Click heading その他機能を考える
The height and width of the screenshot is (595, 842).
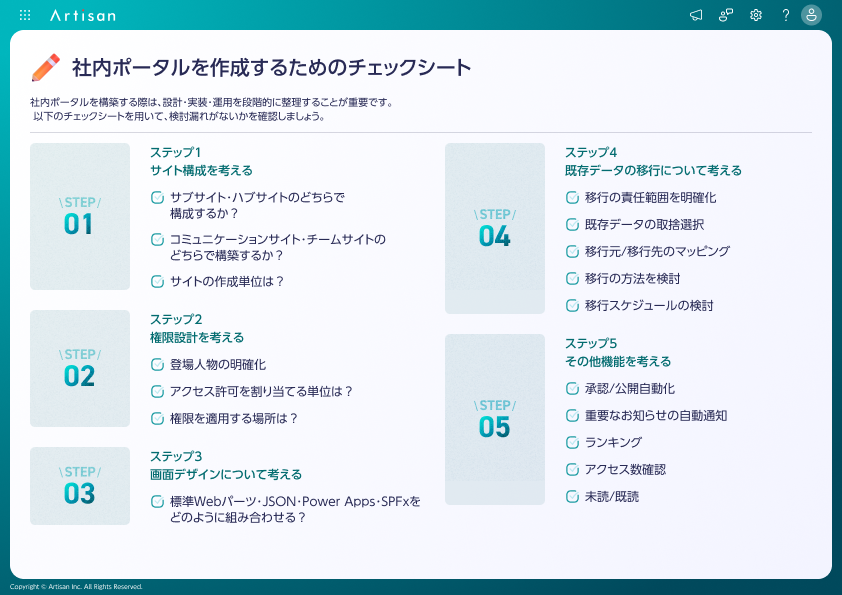pos(618,362)
